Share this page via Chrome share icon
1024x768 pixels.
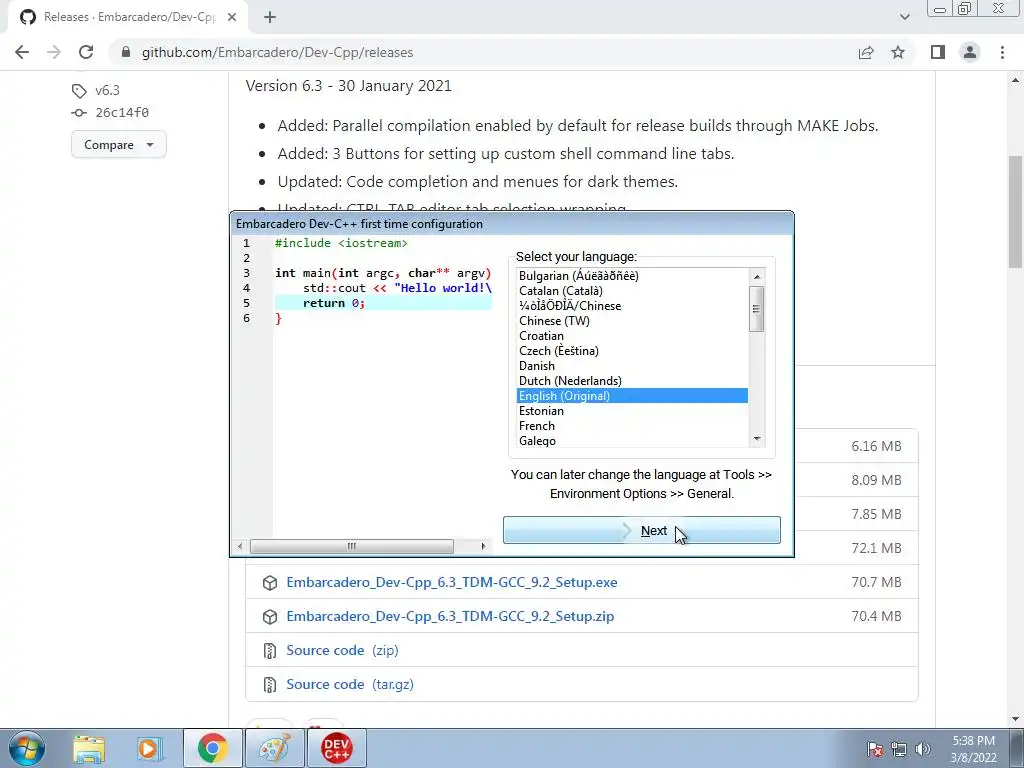click(866, 52)
